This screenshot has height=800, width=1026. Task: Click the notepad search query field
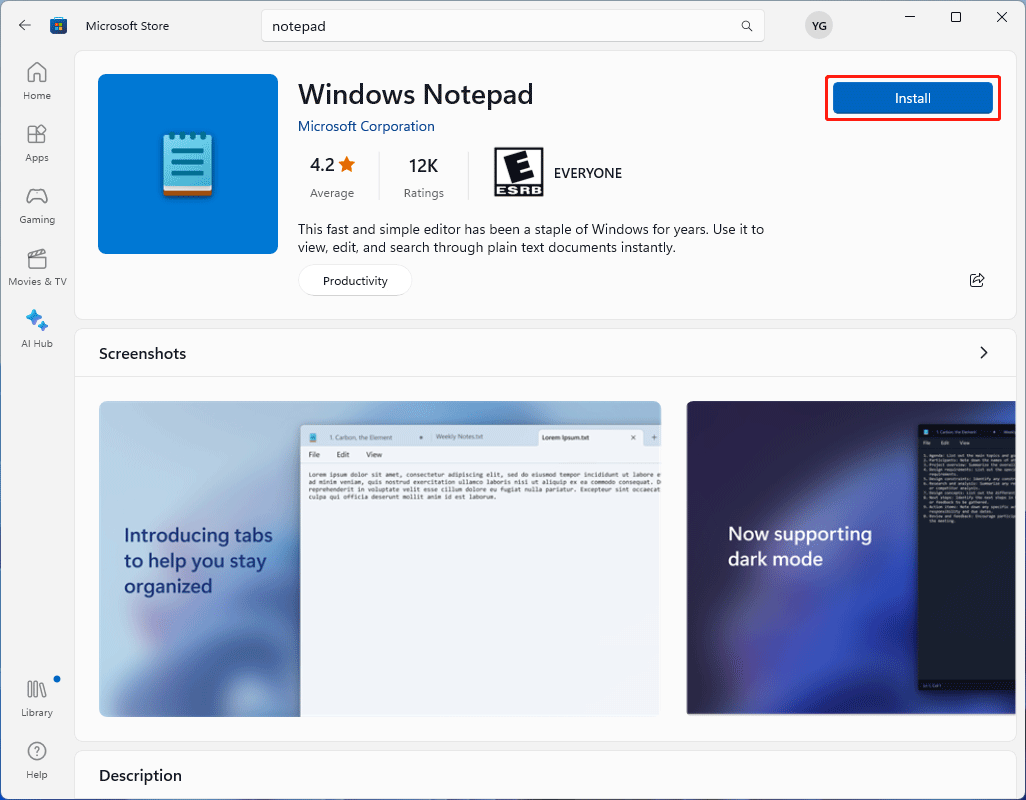click(x=400, y=25)
